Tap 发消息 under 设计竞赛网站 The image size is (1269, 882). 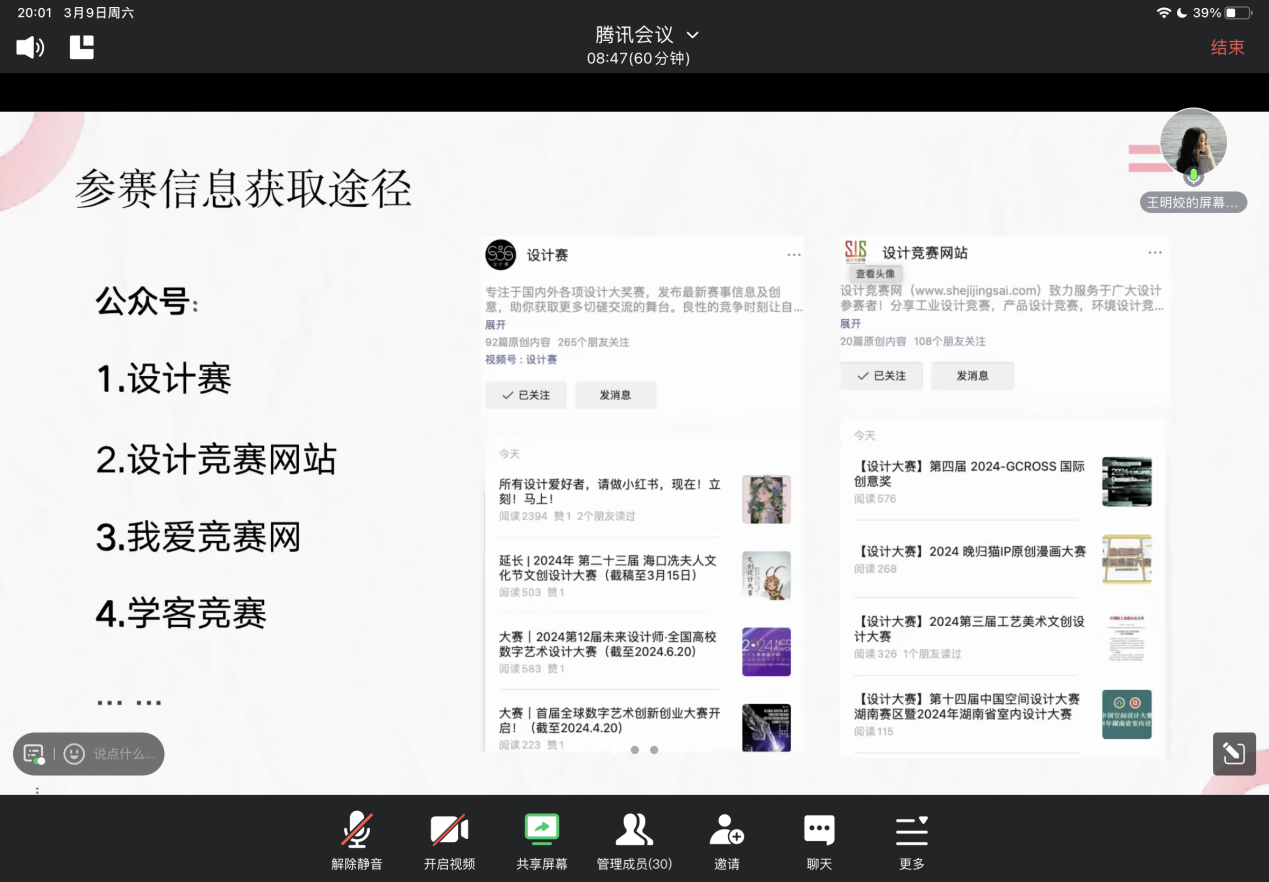(x=972, y=376)
